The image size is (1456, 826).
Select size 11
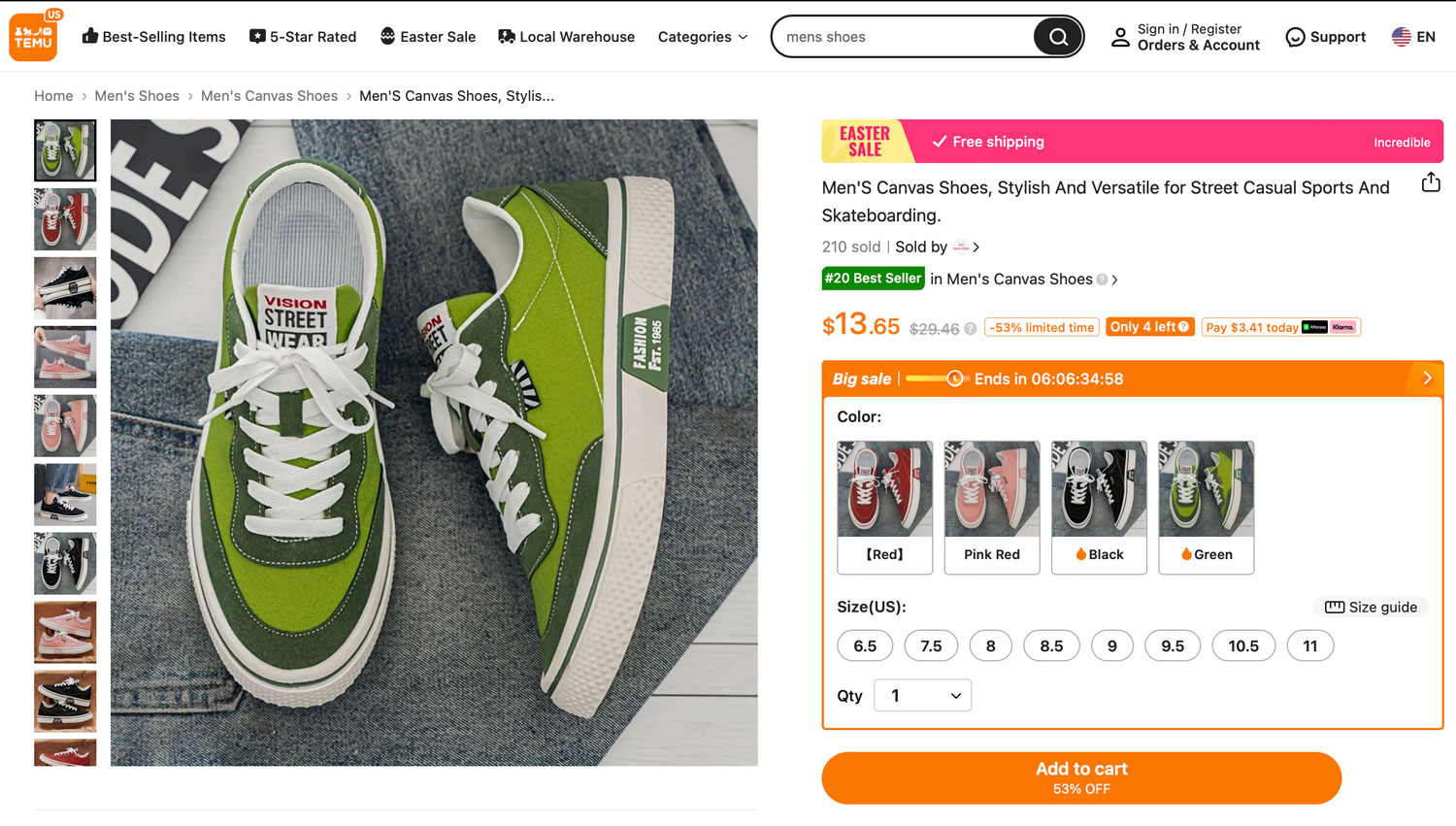tap(1310, 645)
